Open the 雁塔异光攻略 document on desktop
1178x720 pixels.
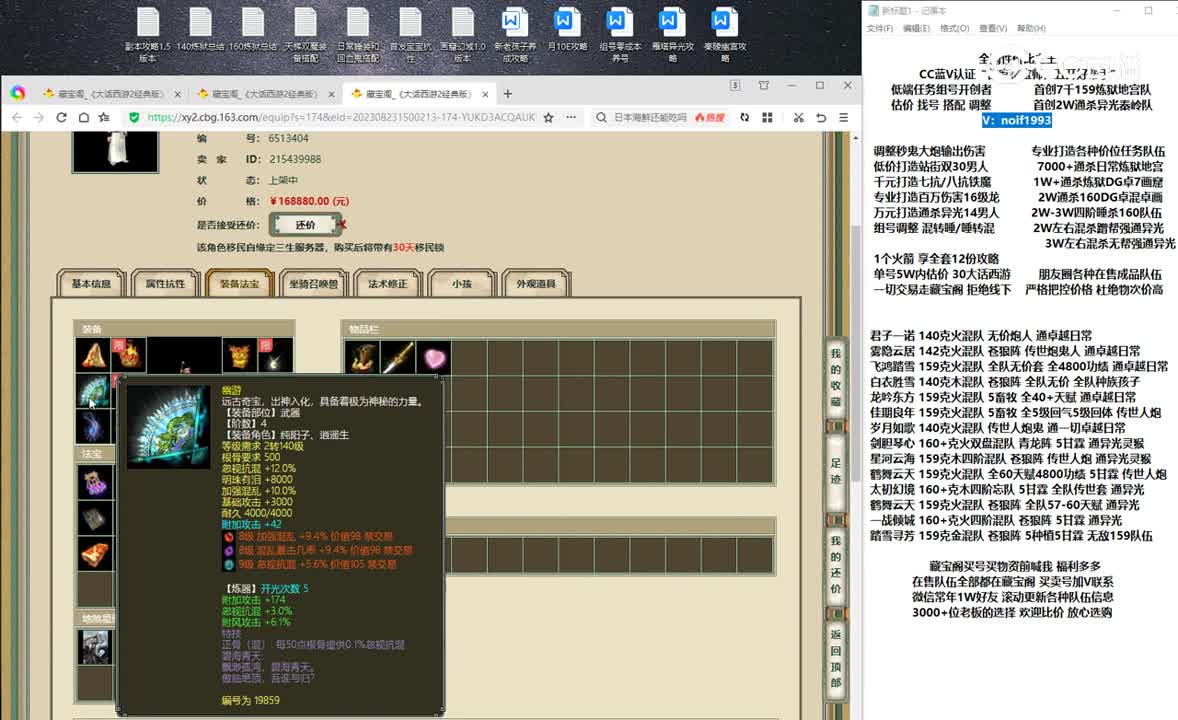click(x=672, y=35)
